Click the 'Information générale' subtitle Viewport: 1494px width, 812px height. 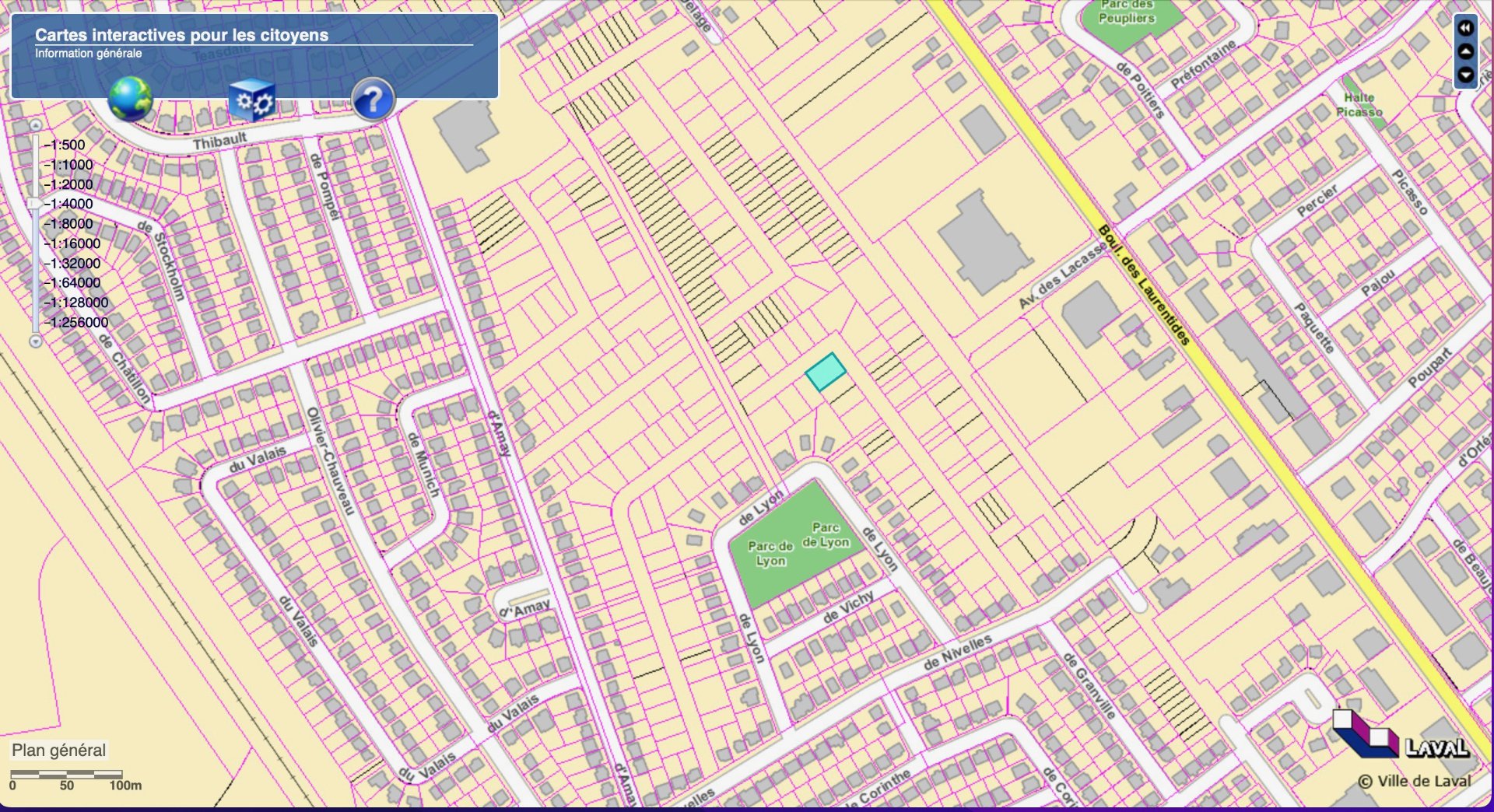pyautogui.click(x=88, y=54)
